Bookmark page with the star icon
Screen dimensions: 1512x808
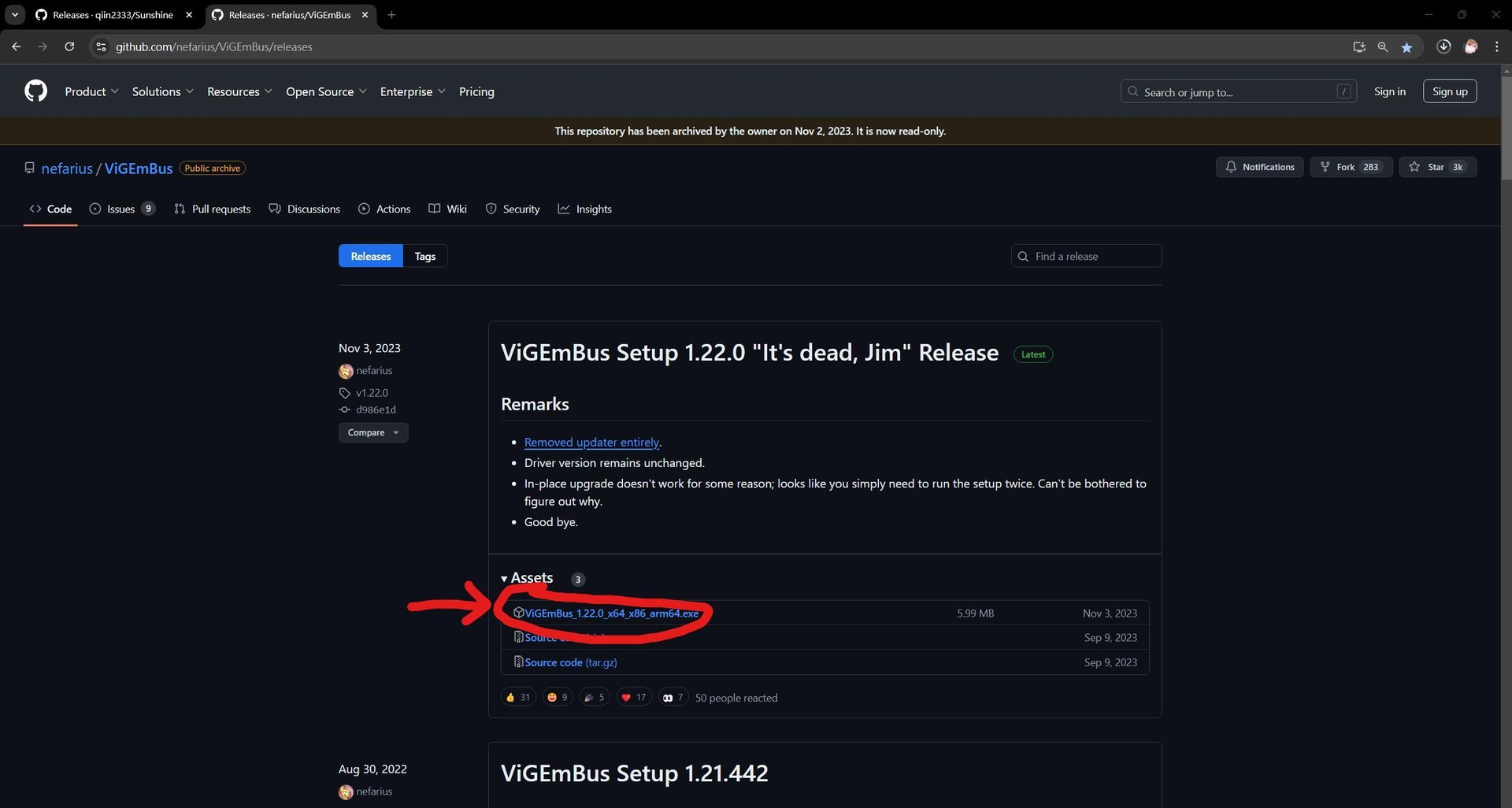[x=1406, y=47]
